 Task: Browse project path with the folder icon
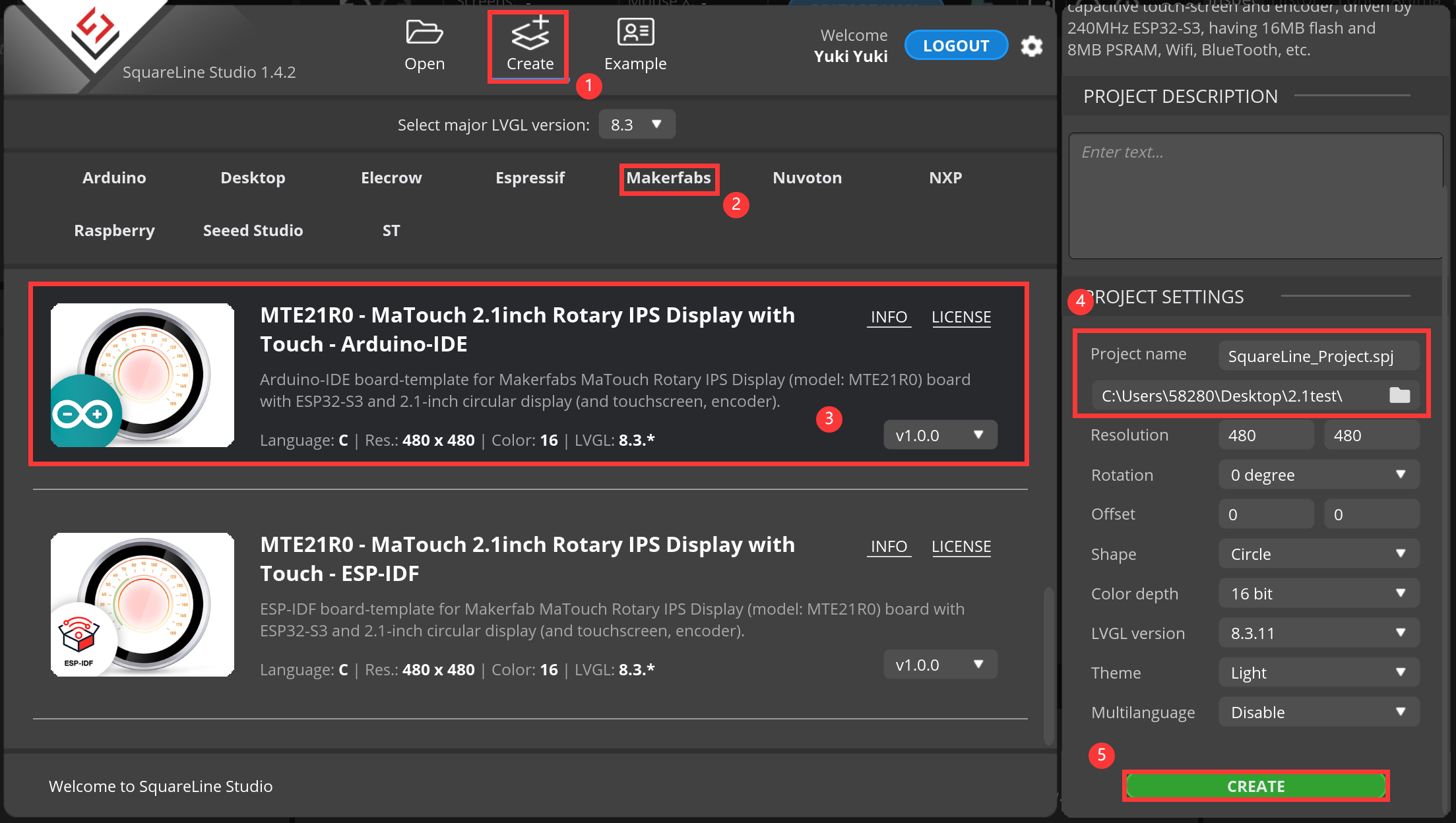1399,395
